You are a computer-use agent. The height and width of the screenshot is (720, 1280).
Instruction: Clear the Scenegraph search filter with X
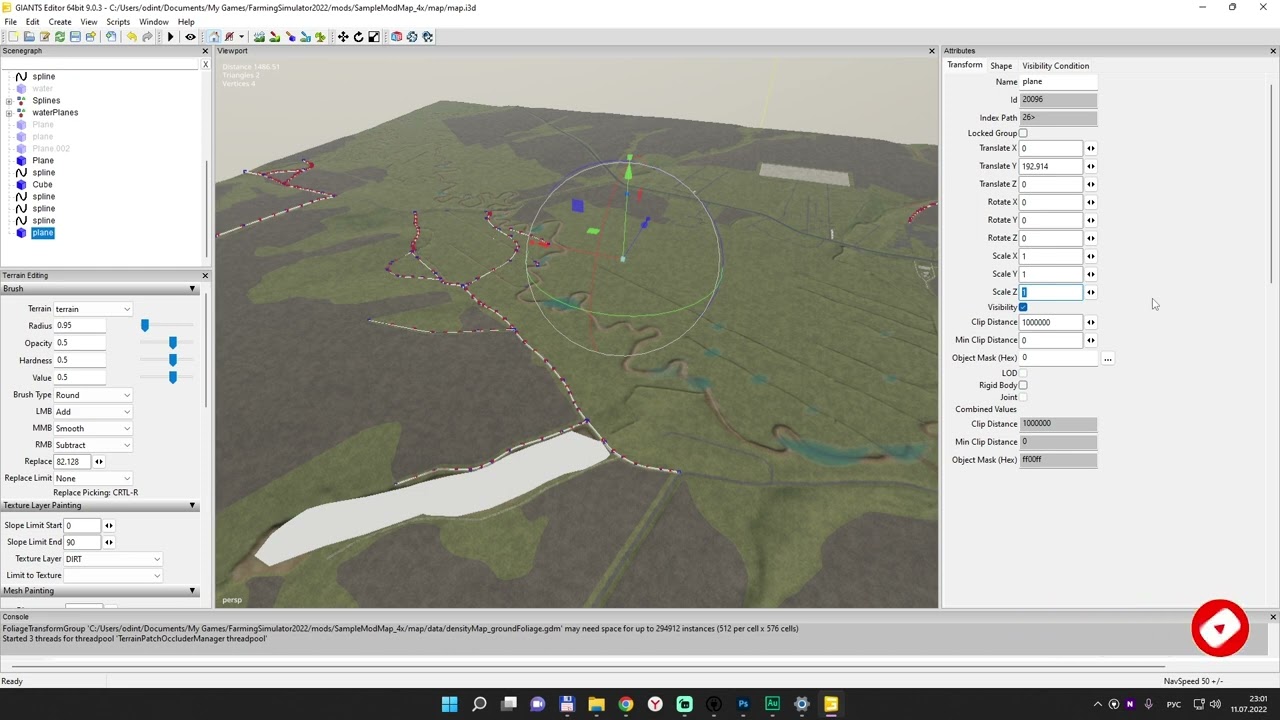[x=205, y=65]
